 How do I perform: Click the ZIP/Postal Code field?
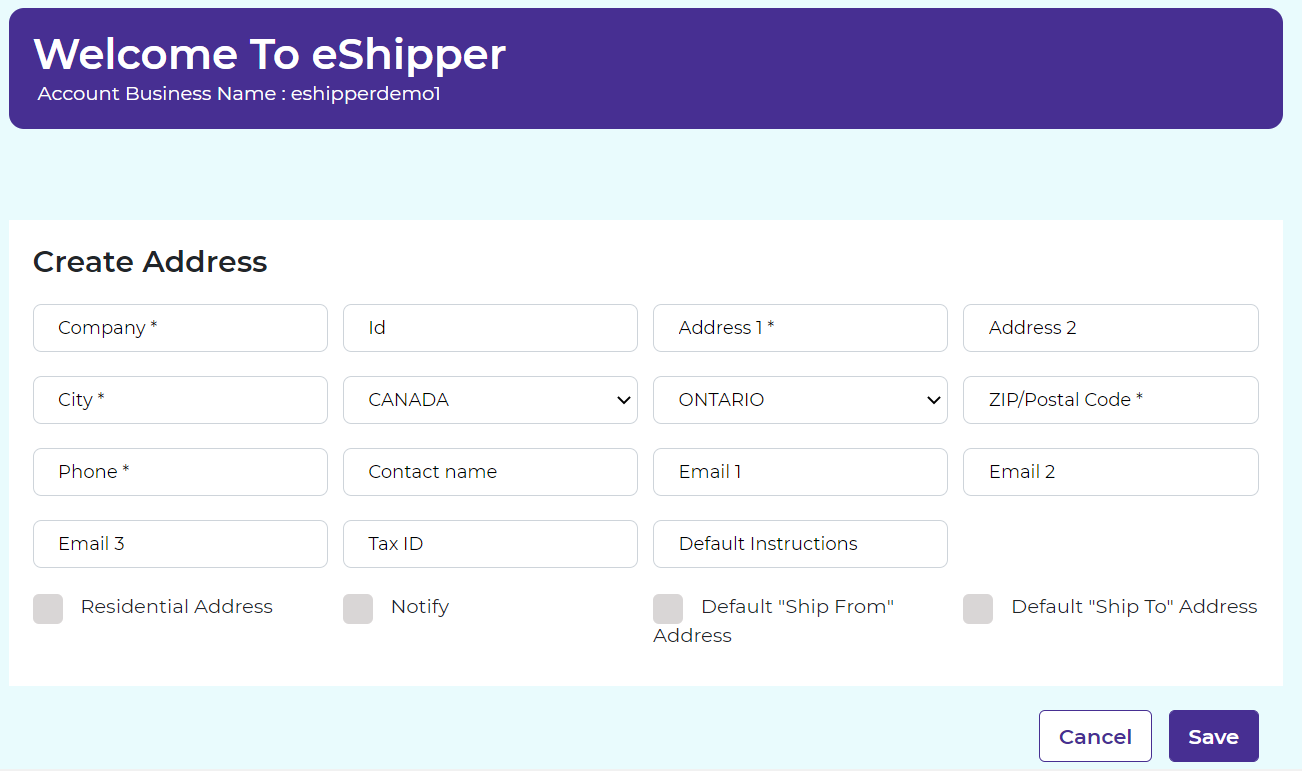[1110, 400]
